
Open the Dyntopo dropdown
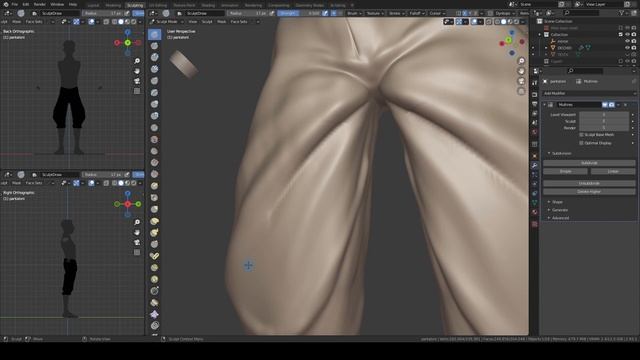tap(504, 13)
